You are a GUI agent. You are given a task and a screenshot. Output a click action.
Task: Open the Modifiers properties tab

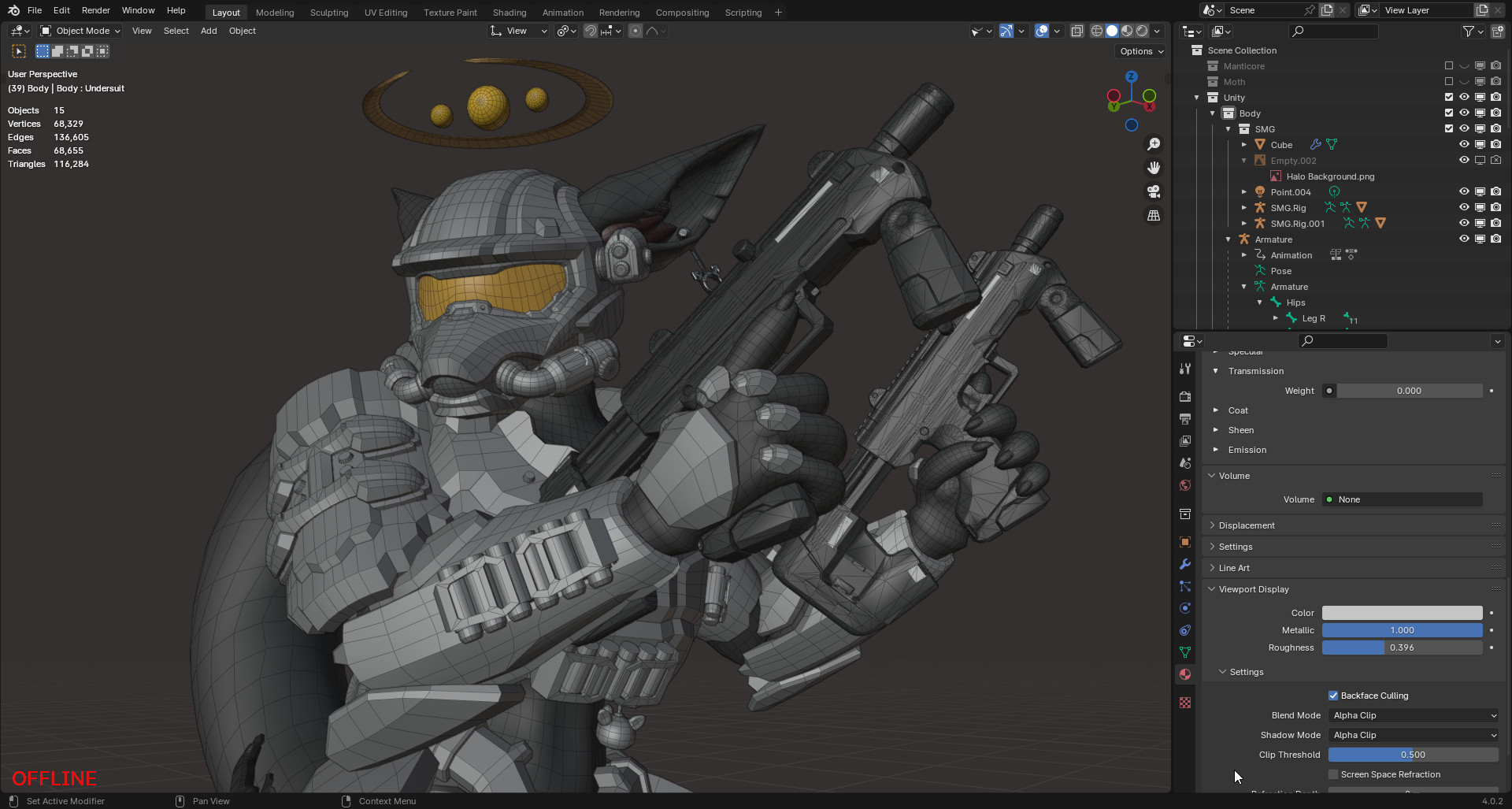(x=1185, y=564)
